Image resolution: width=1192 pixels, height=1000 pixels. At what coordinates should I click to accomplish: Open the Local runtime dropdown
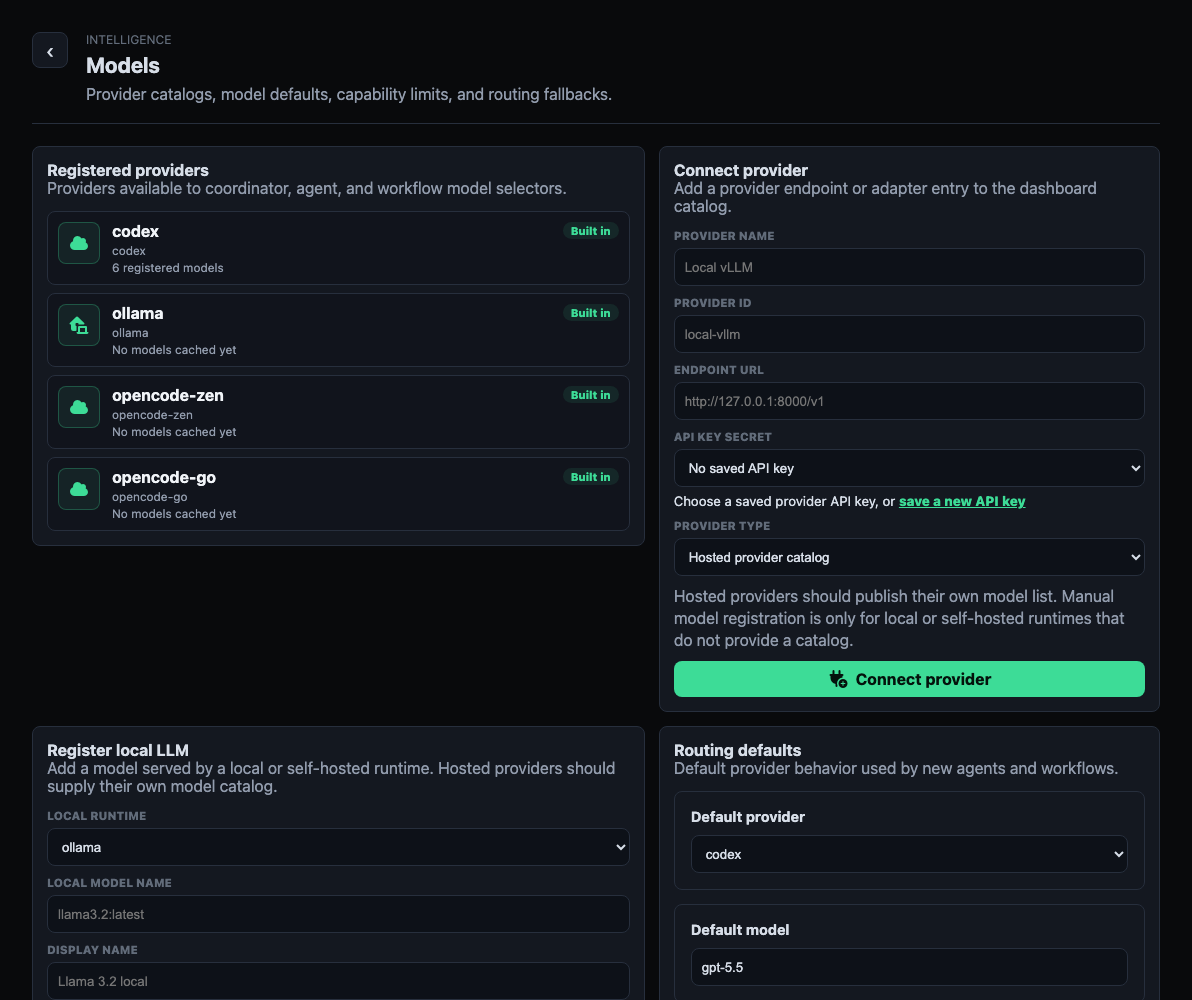coord(338,847)
